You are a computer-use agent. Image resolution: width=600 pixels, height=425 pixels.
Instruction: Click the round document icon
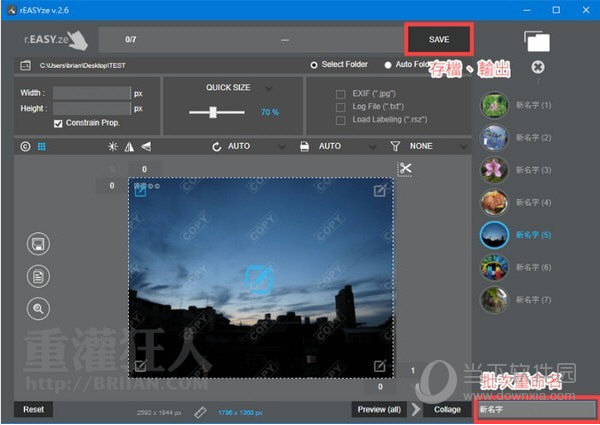click(x=38, y=276)
